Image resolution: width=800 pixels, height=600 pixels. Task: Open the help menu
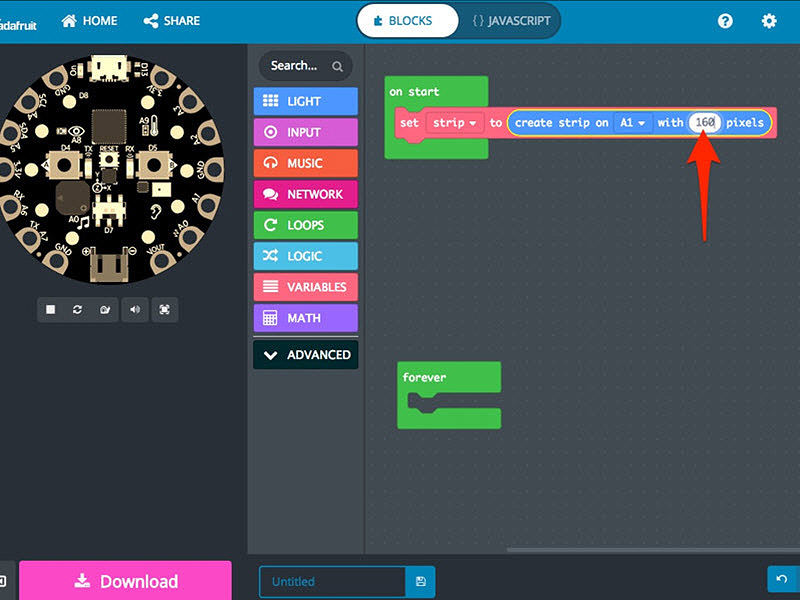[725, 20]
